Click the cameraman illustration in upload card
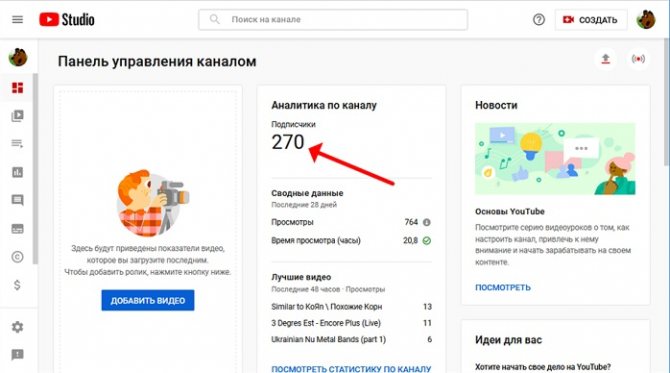The height and width of the screenshot is (373, 670). (x=153, y=203)
